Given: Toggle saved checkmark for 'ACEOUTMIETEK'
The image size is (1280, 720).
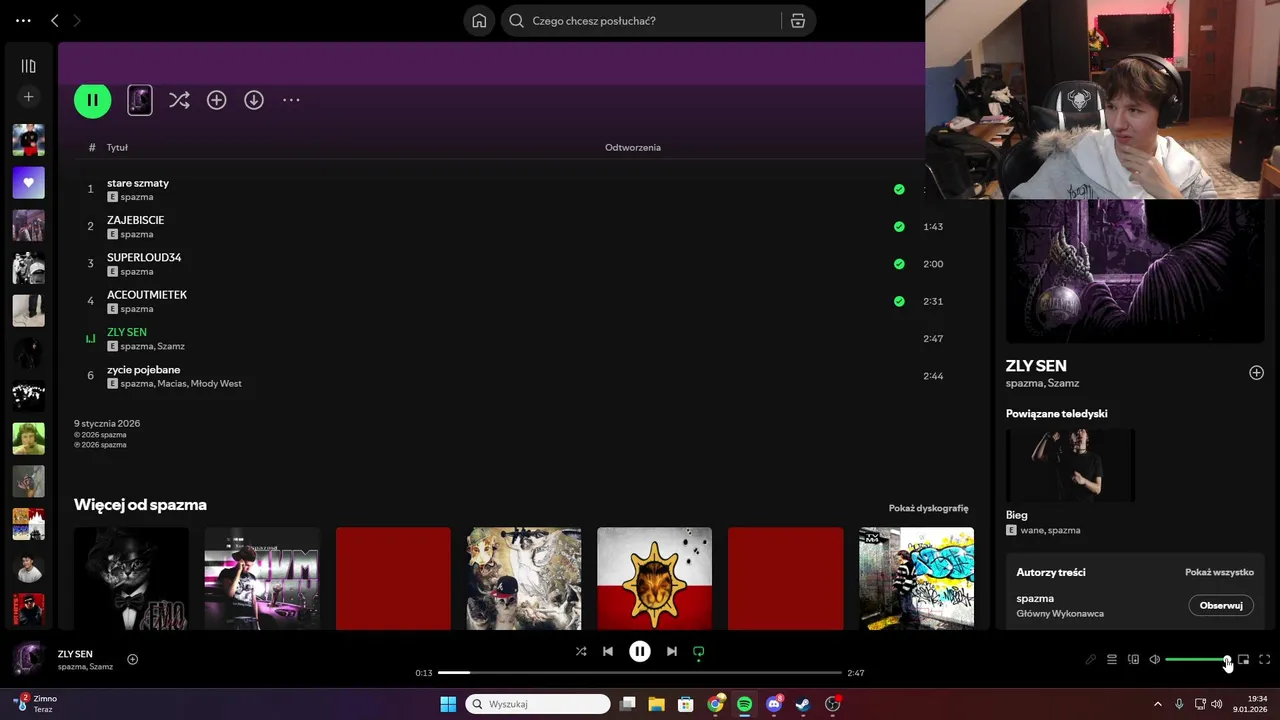Looking at the screenshot, I should 899,301.
